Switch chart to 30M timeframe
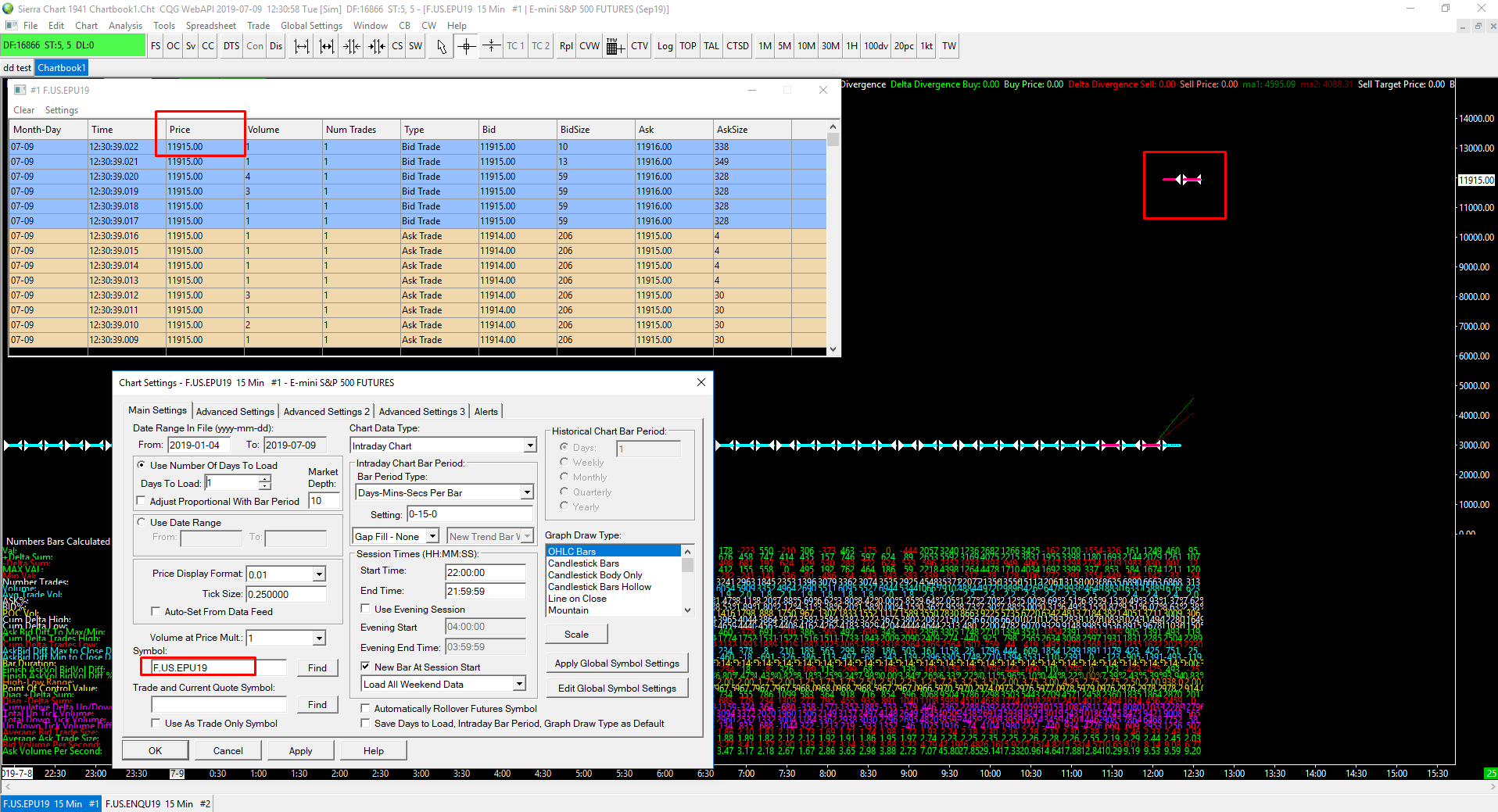 tap(830, 46)
